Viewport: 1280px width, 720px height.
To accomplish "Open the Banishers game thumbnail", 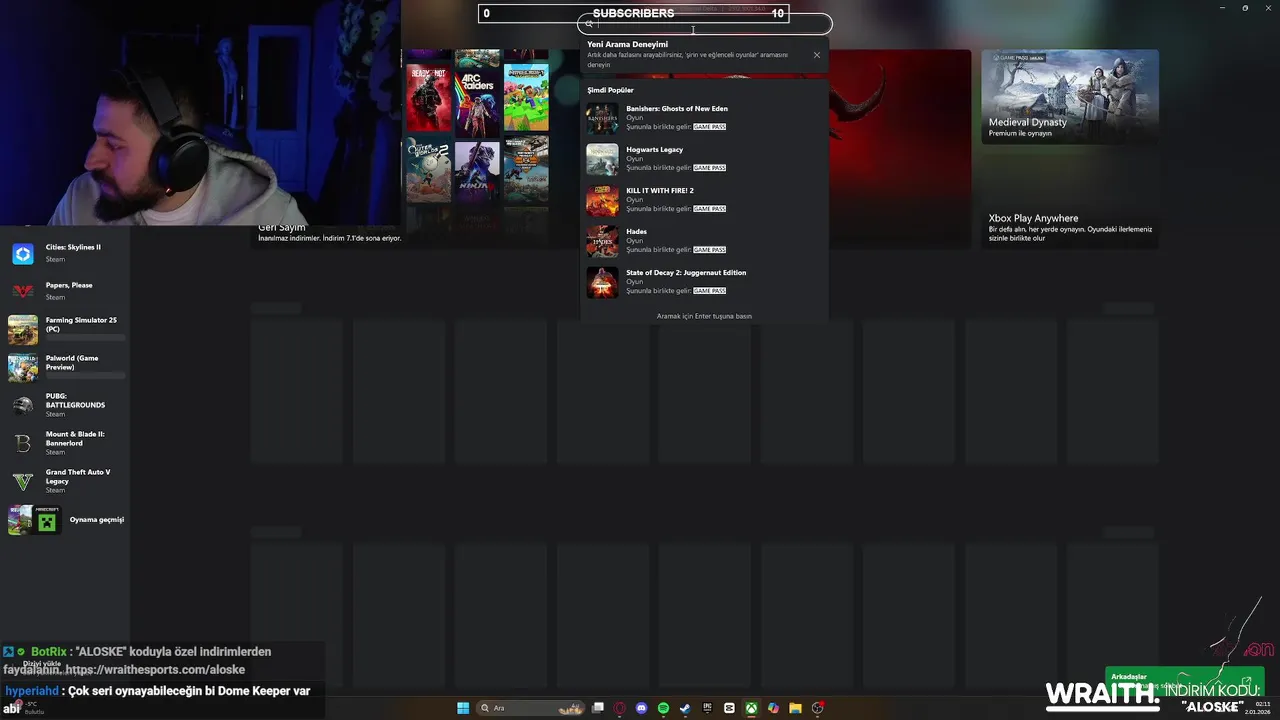I will coord(602,118).
